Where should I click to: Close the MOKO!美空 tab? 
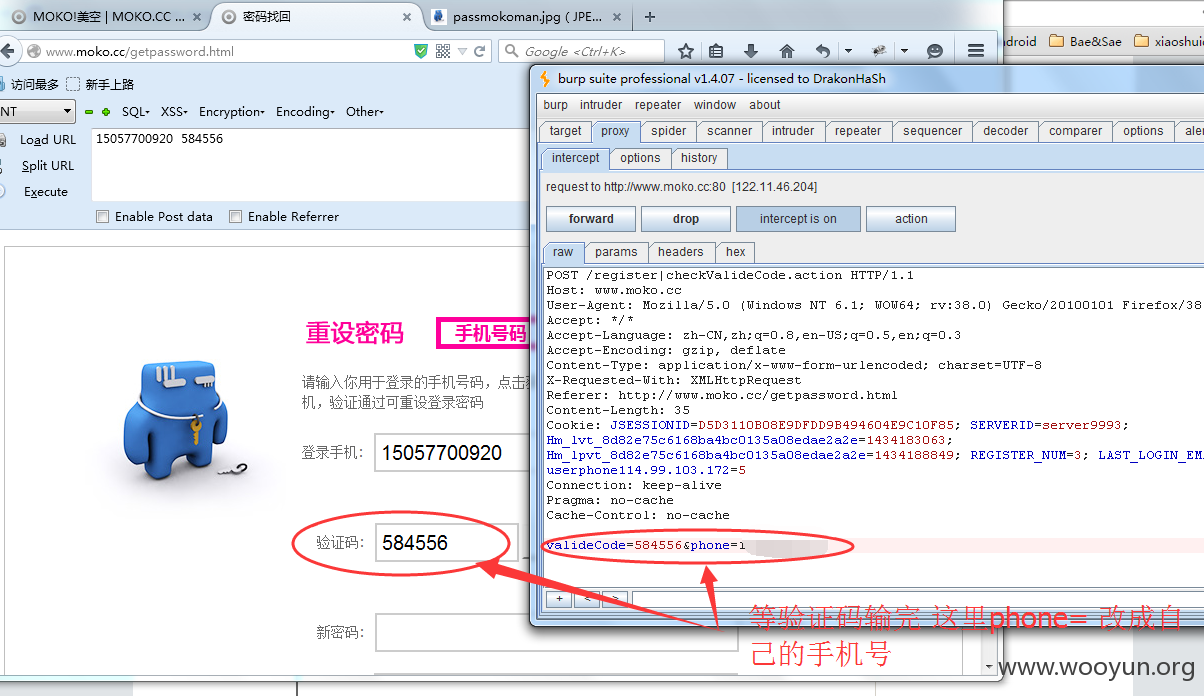point(196,17)
